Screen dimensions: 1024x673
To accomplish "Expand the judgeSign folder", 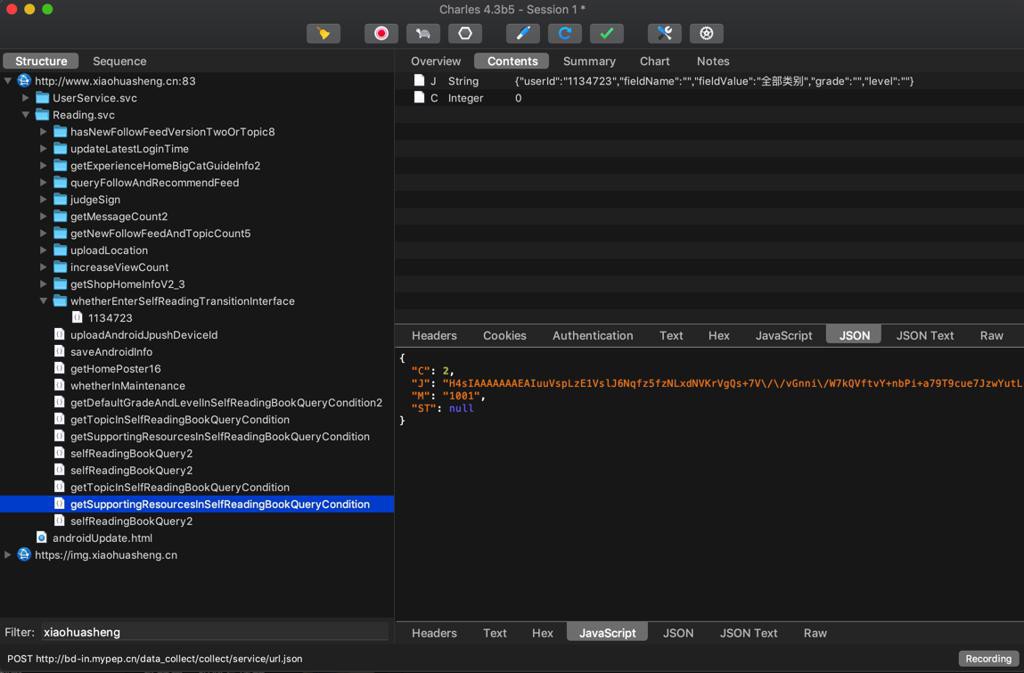I will click(43, 200).
